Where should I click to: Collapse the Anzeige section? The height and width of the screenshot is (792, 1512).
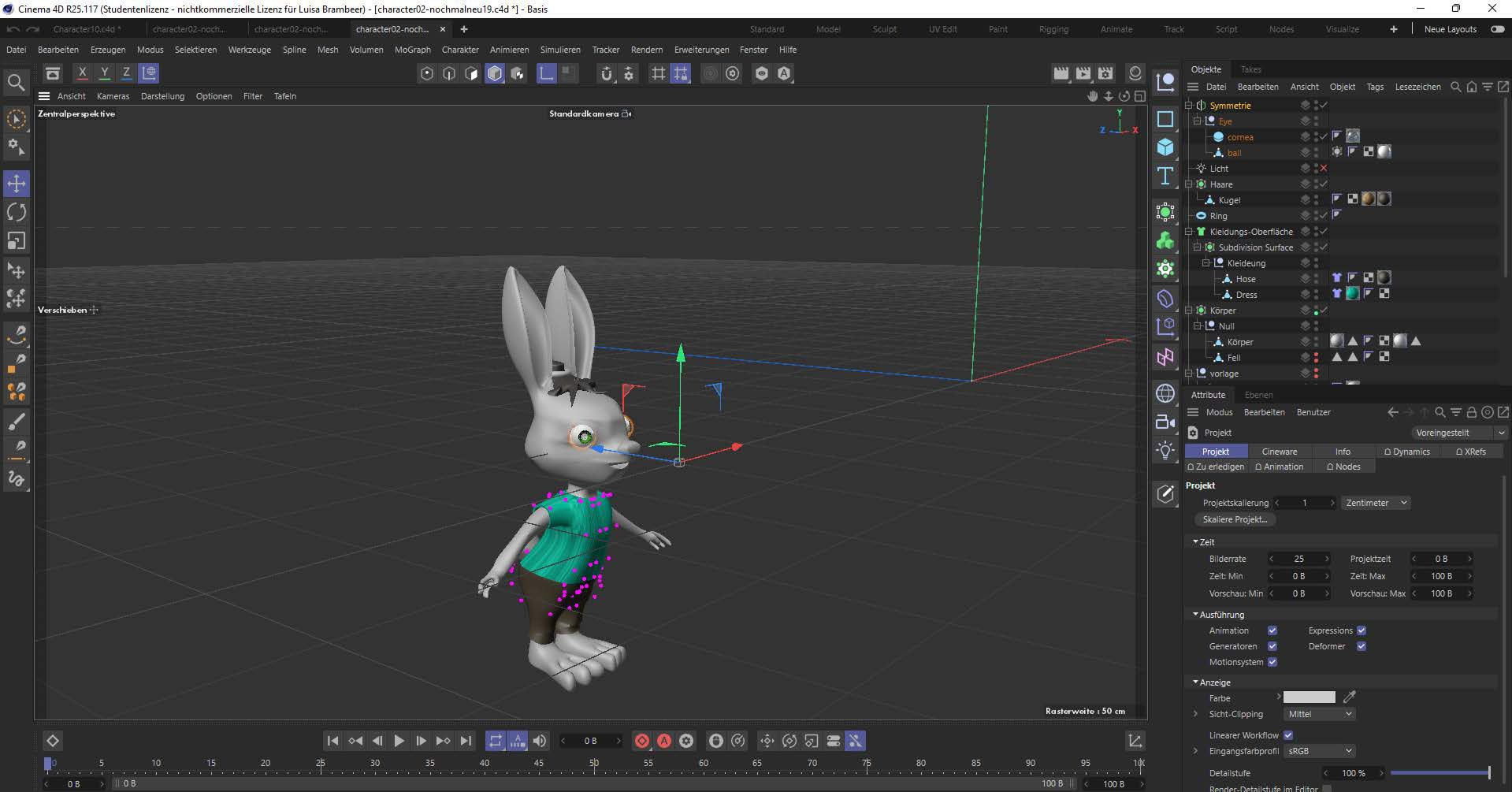[x=1195, y=682]
